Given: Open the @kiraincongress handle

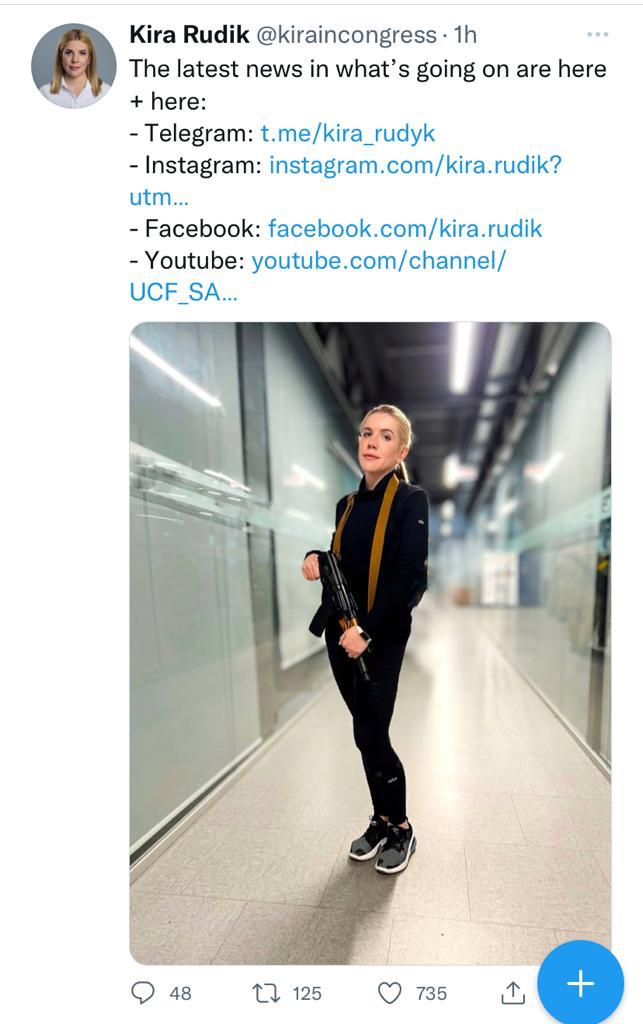Looking at the screenshot, I should 345,35.
